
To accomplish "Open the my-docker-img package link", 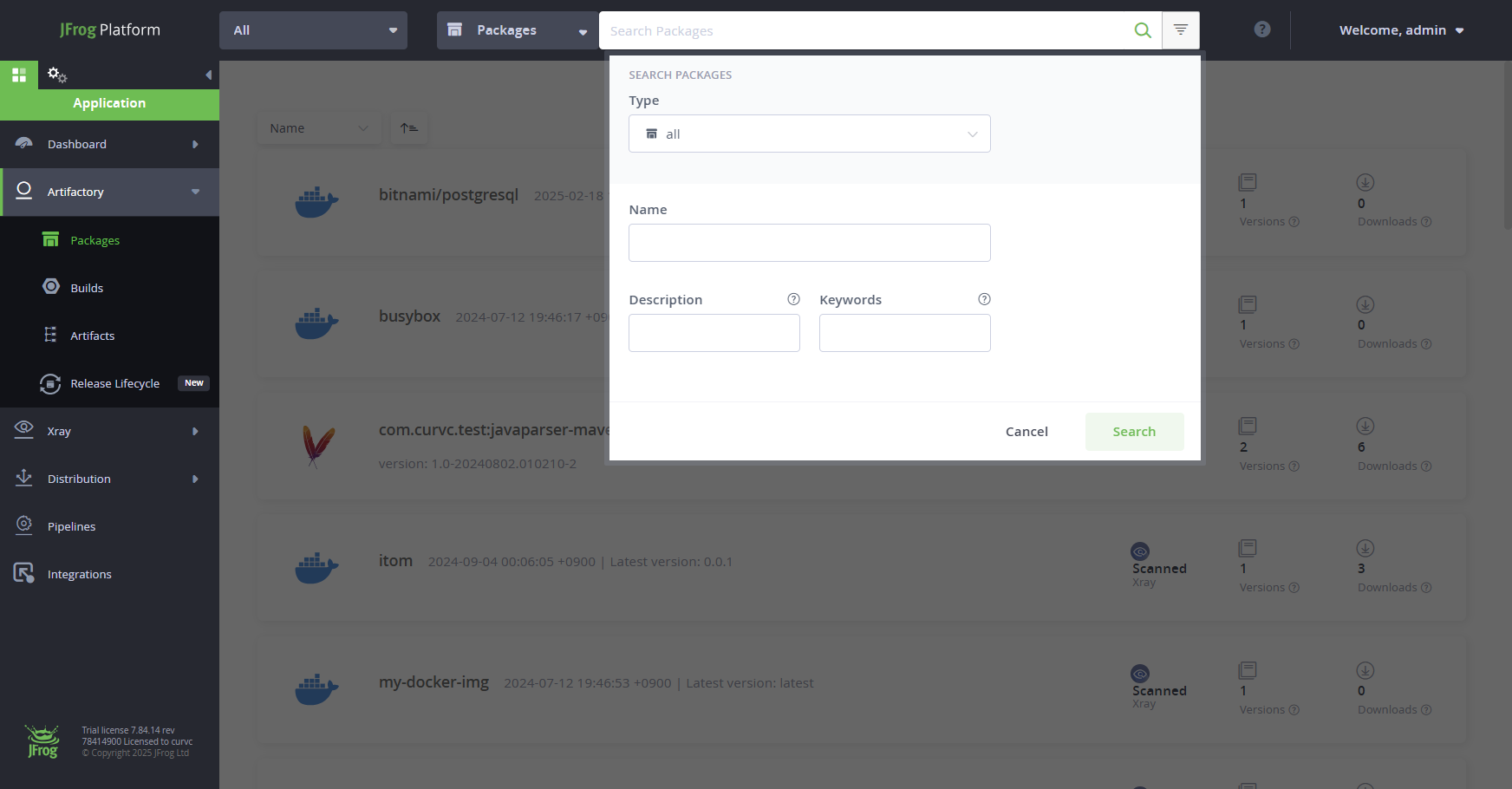I will [x=433, y=682].
